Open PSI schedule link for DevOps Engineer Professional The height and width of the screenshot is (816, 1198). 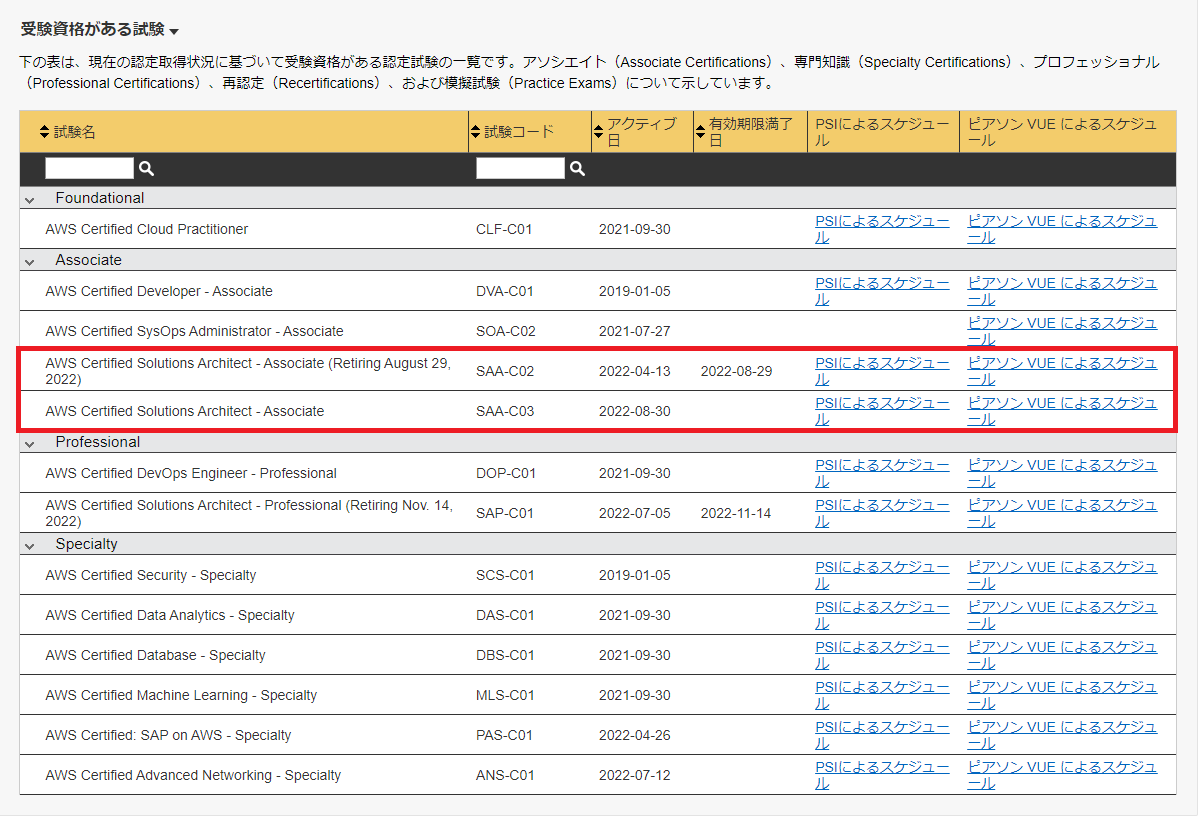pyautogui.click(x=882, y=473)
